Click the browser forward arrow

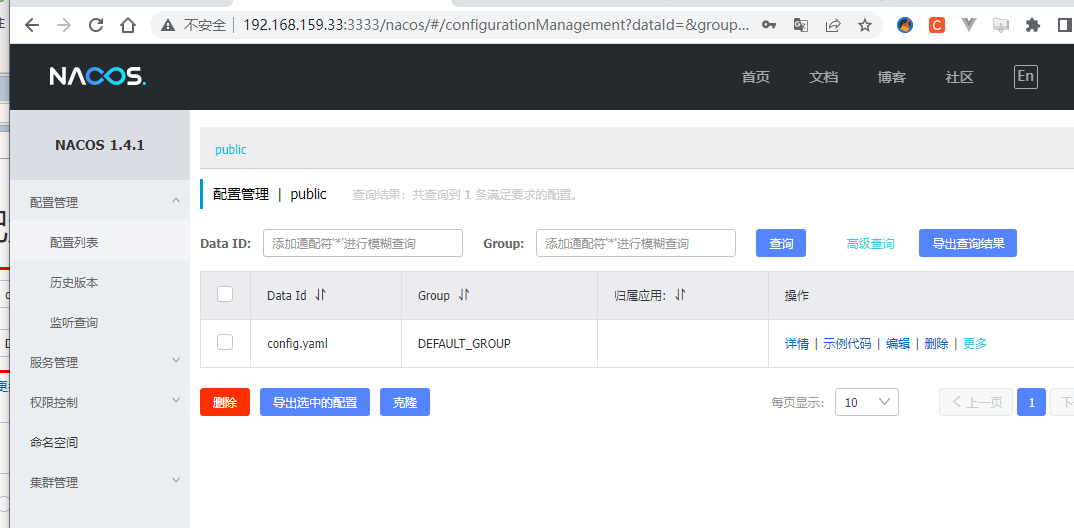[x=64, y=25]
